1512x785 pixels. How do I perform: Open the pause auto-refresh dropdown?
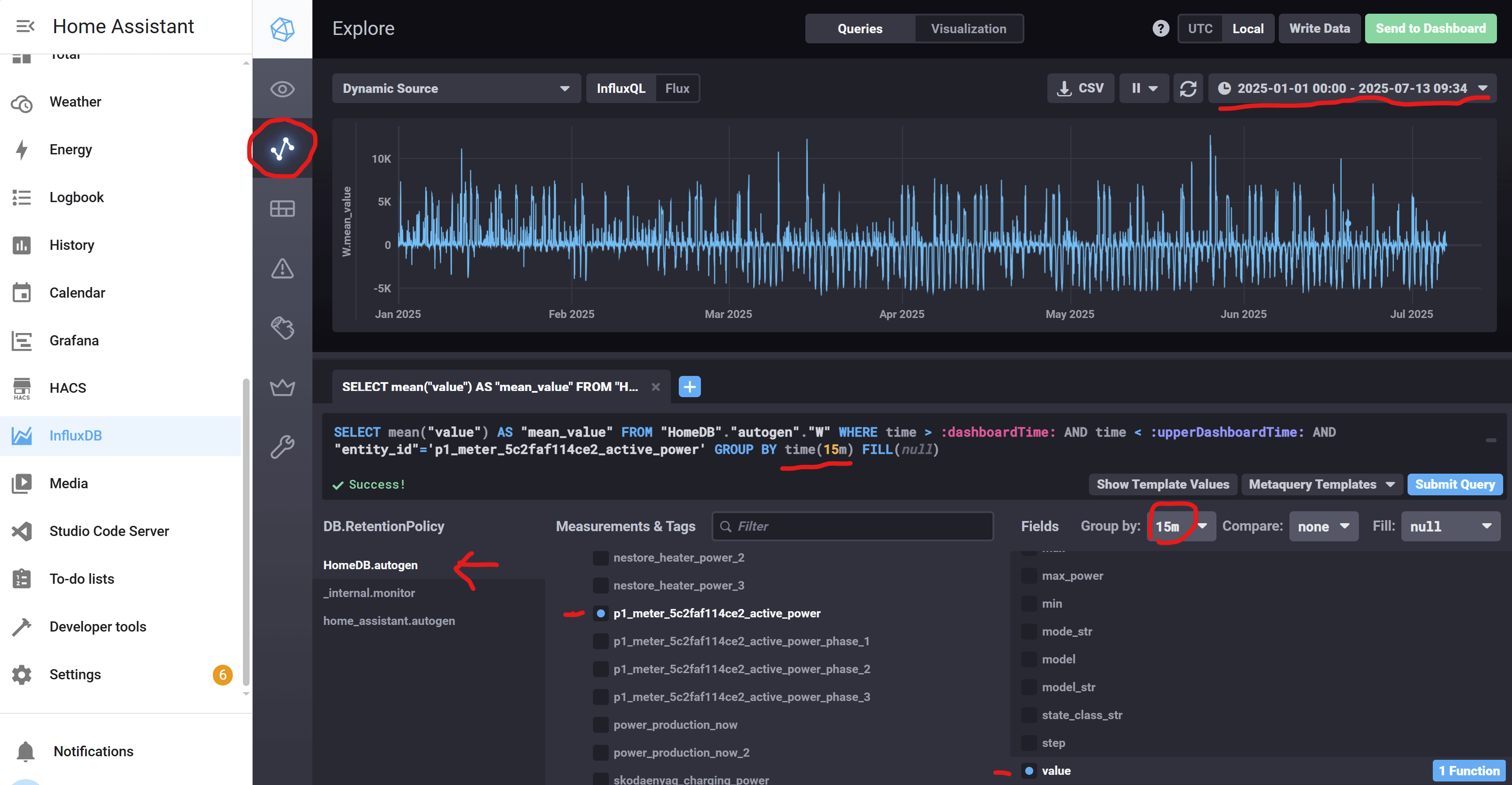[x=1144, y=88]
